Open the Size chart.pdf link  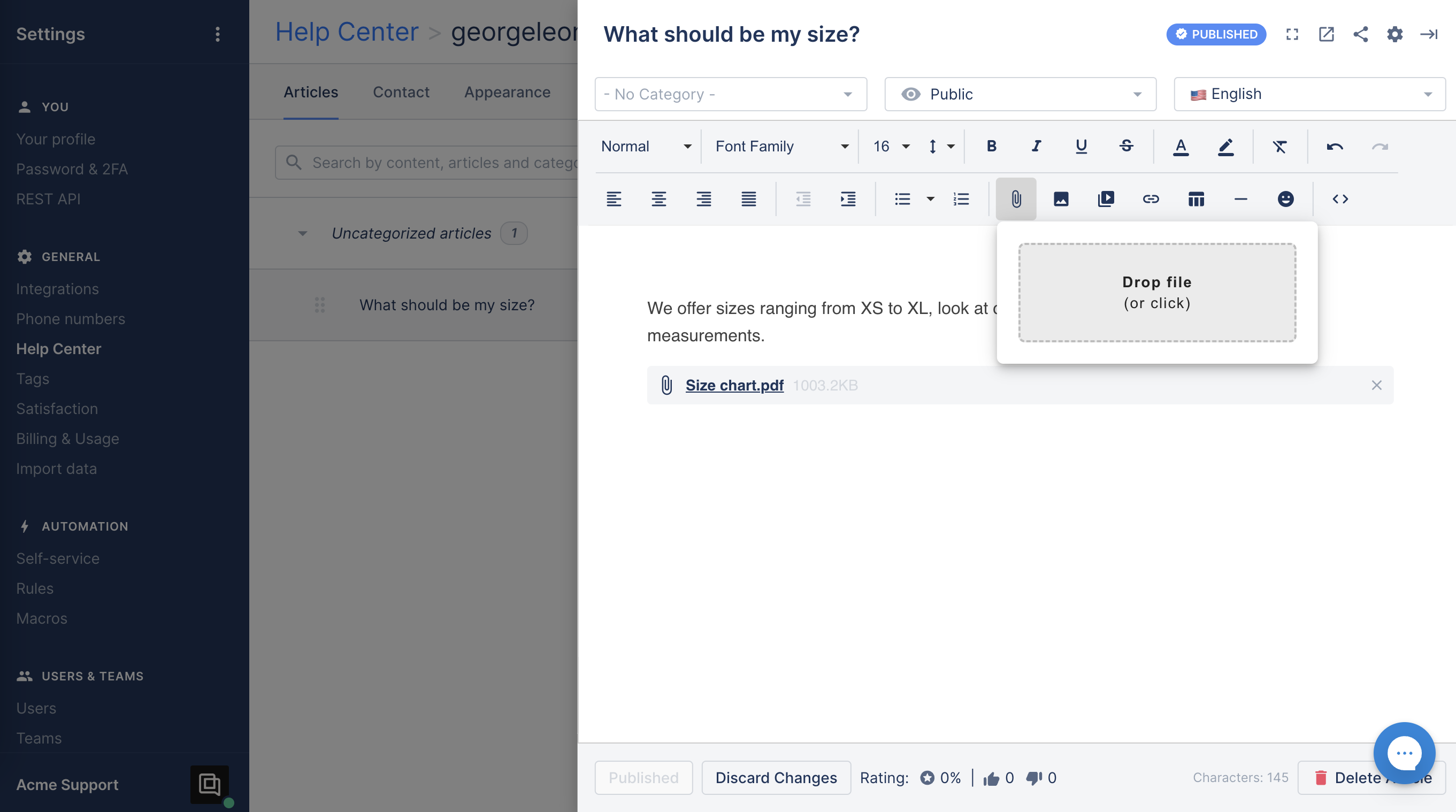734,385
